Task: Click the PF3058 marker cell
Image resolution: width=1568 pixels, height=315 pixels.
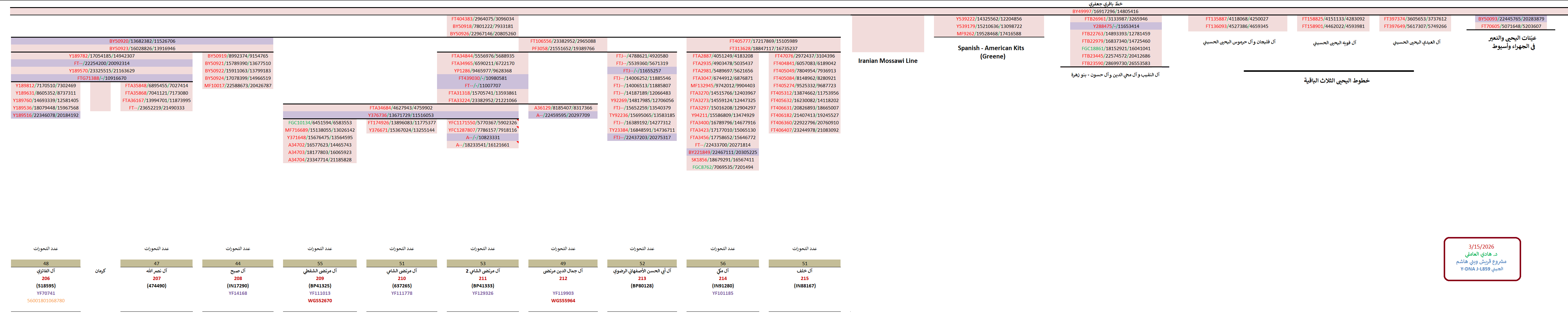Action: tap(563, 49)
